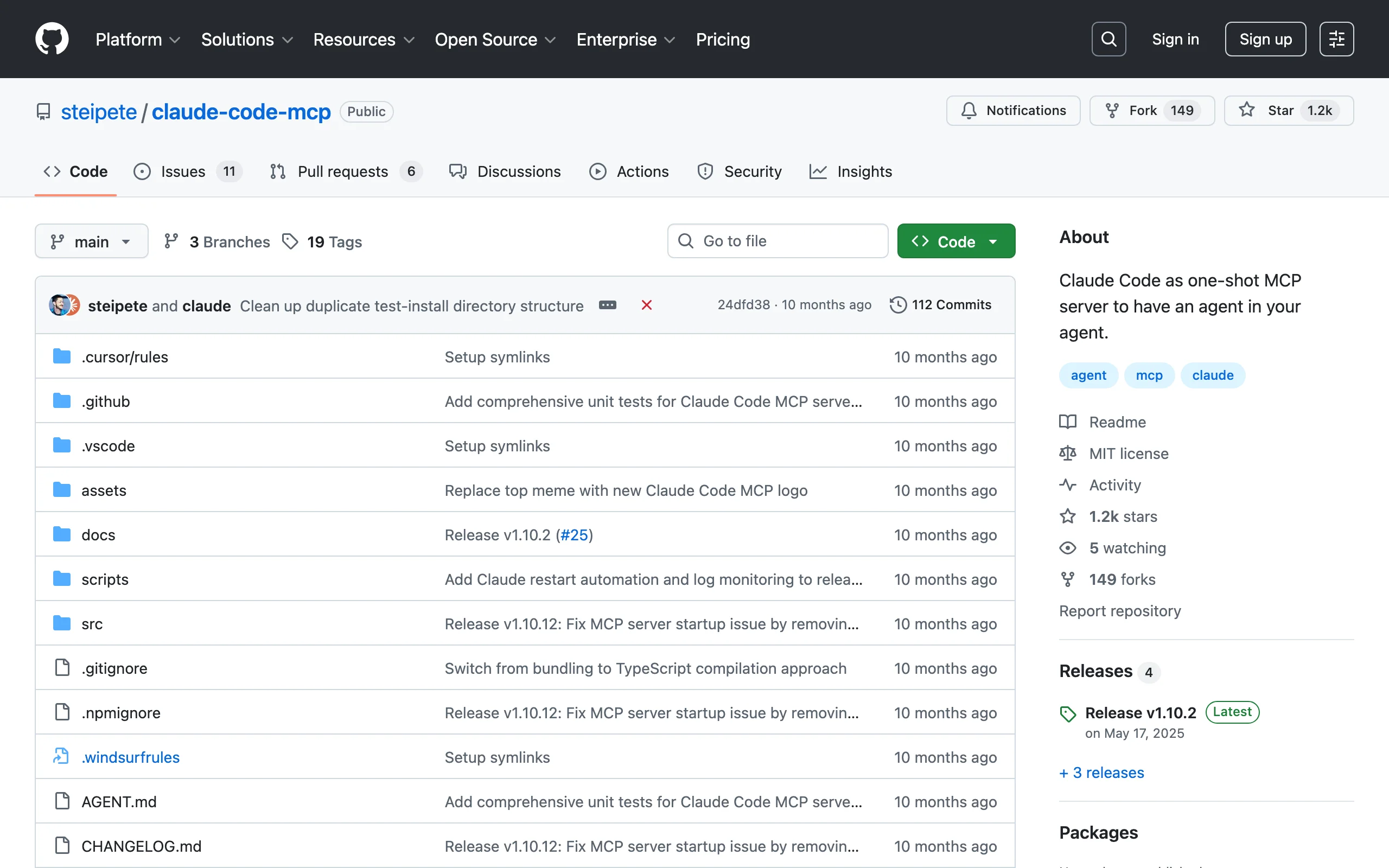Click the steipete author avatar
The height and width of the screenshot is (868, 1389).
(59, 305)
